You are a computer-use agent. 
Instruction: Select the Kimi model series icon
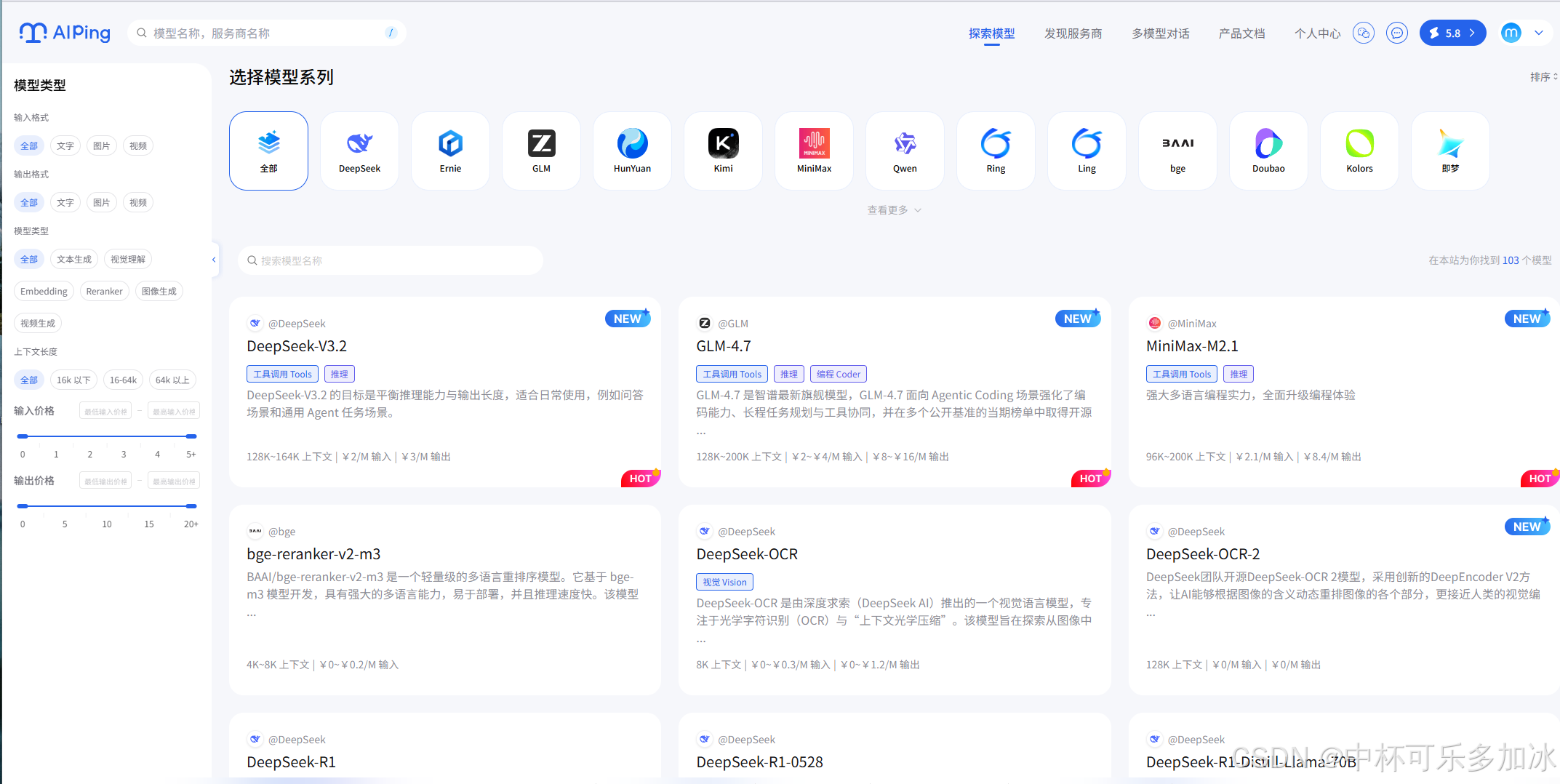[722, 149]
